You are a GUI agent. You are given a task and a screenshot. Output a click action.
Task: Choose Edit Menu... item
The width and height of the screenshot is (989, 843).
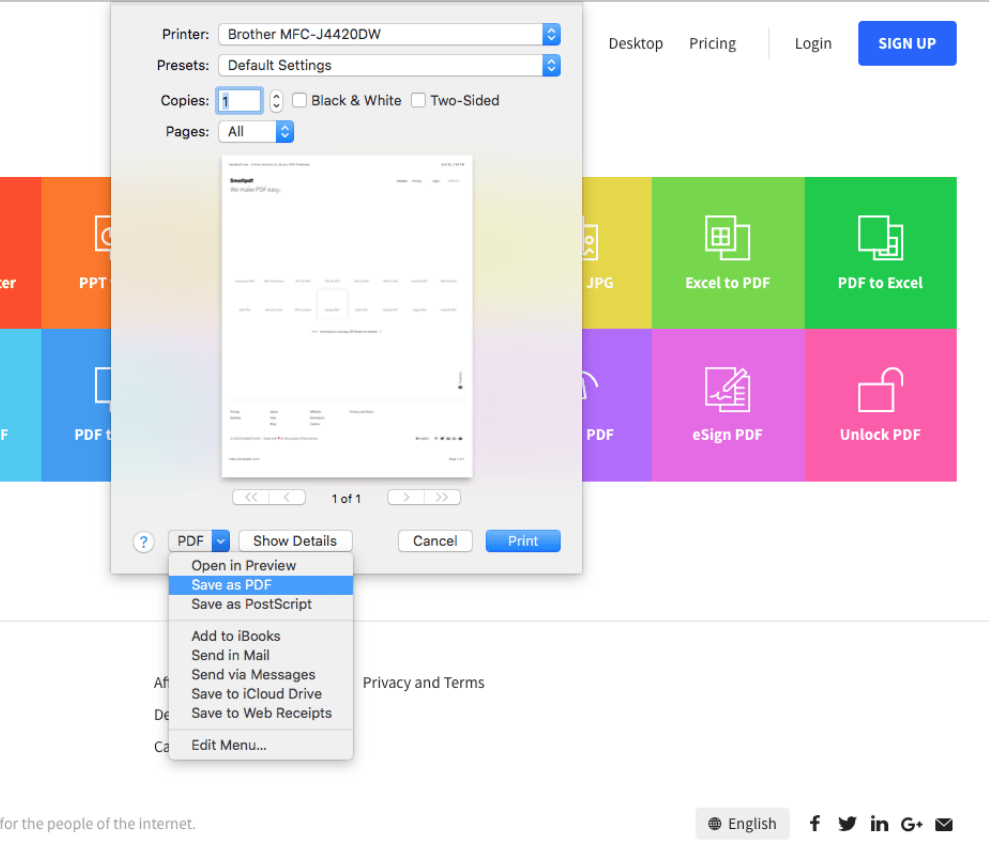(x=260, y=745)
